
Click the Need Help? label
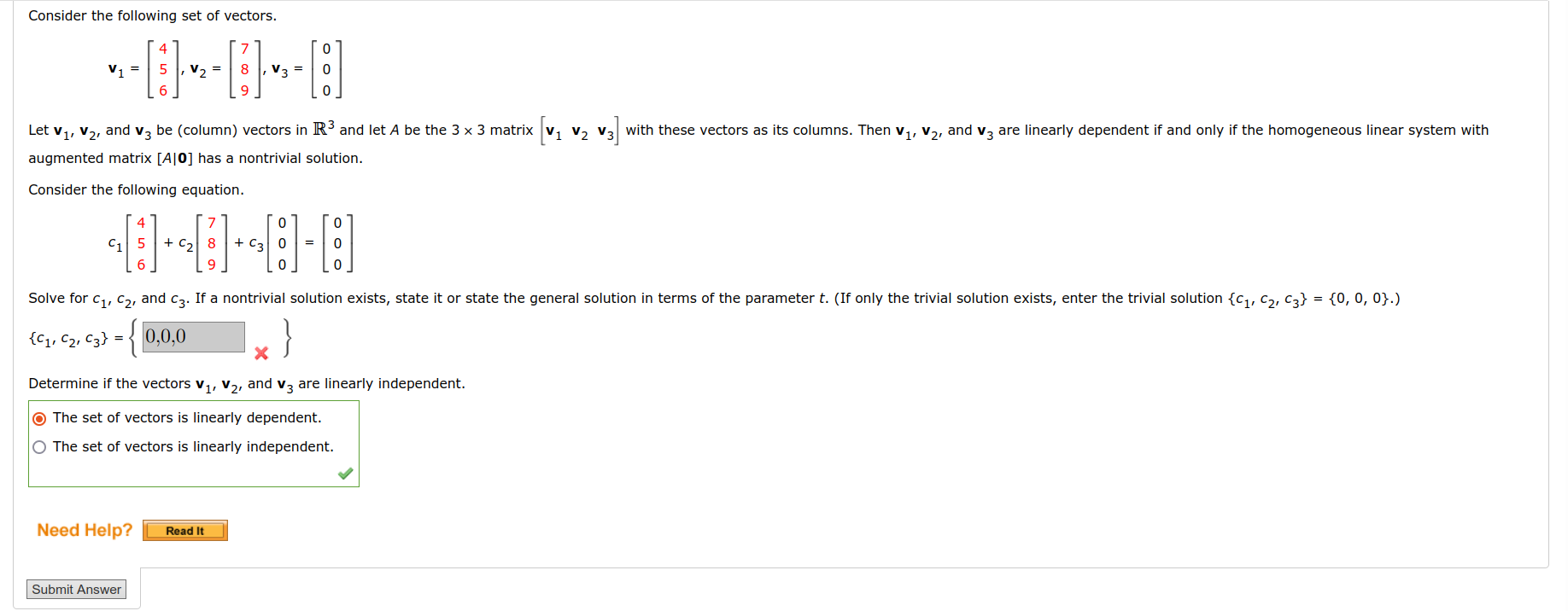click(x=85, y=530)
